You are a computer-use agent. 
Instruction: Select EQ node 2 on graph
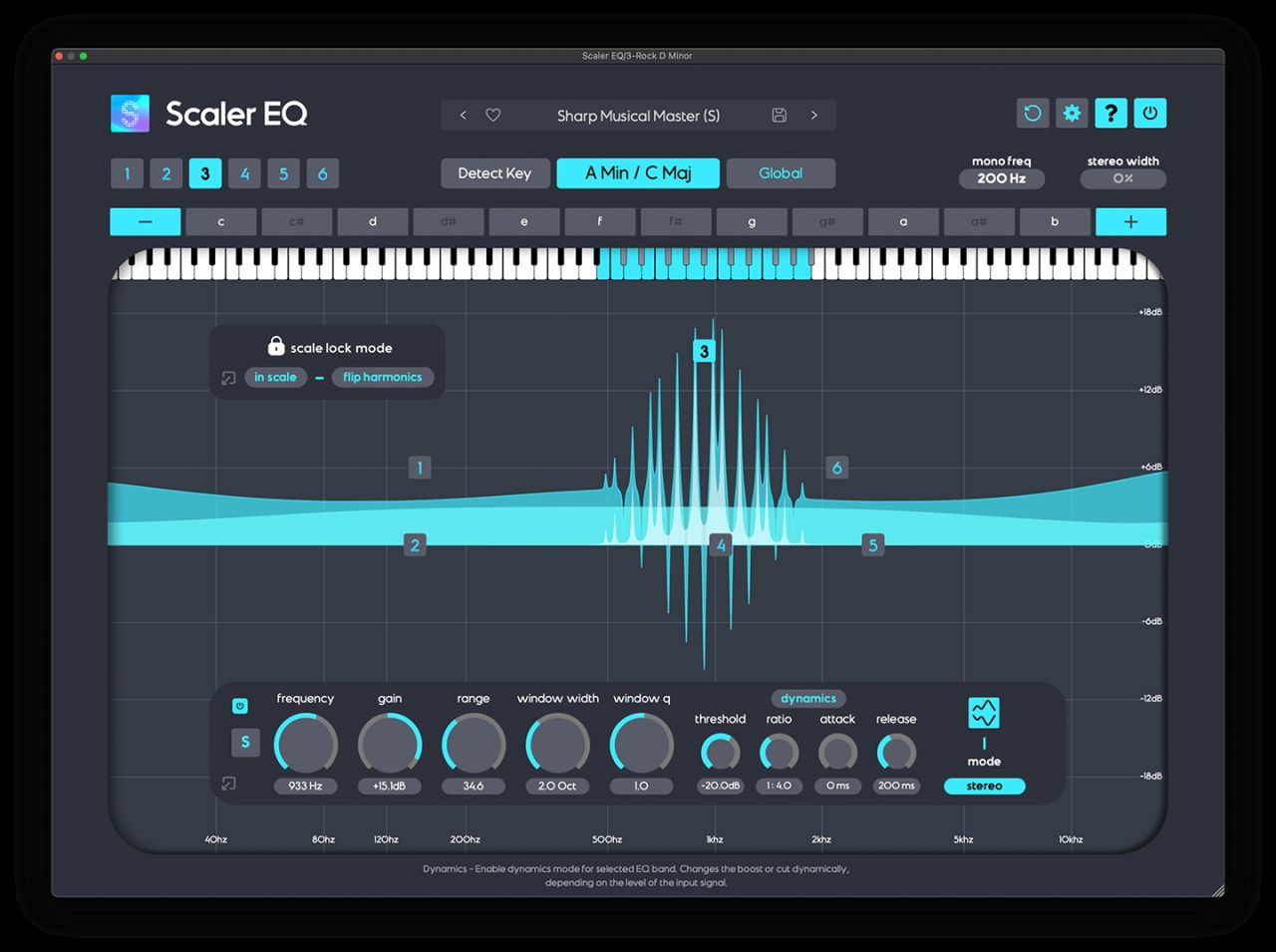(x=415, y=545)
